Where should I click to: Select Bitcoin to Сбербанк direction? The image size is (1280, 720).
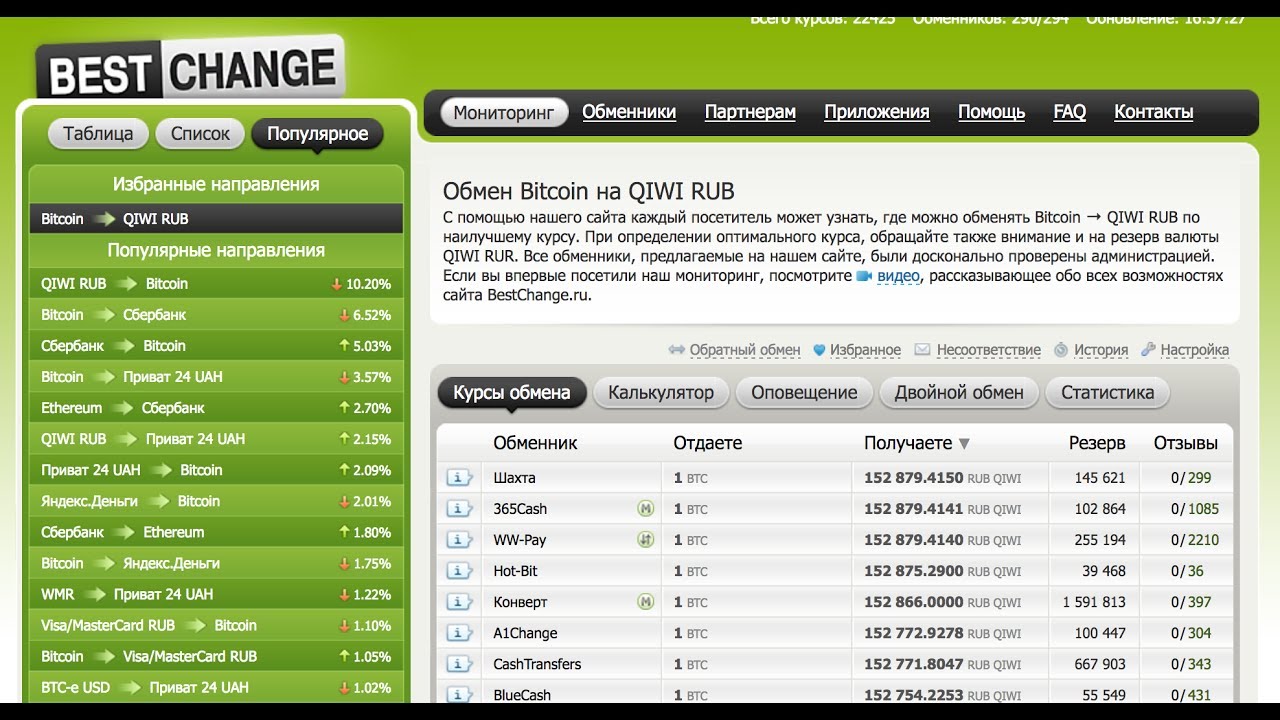216,315
